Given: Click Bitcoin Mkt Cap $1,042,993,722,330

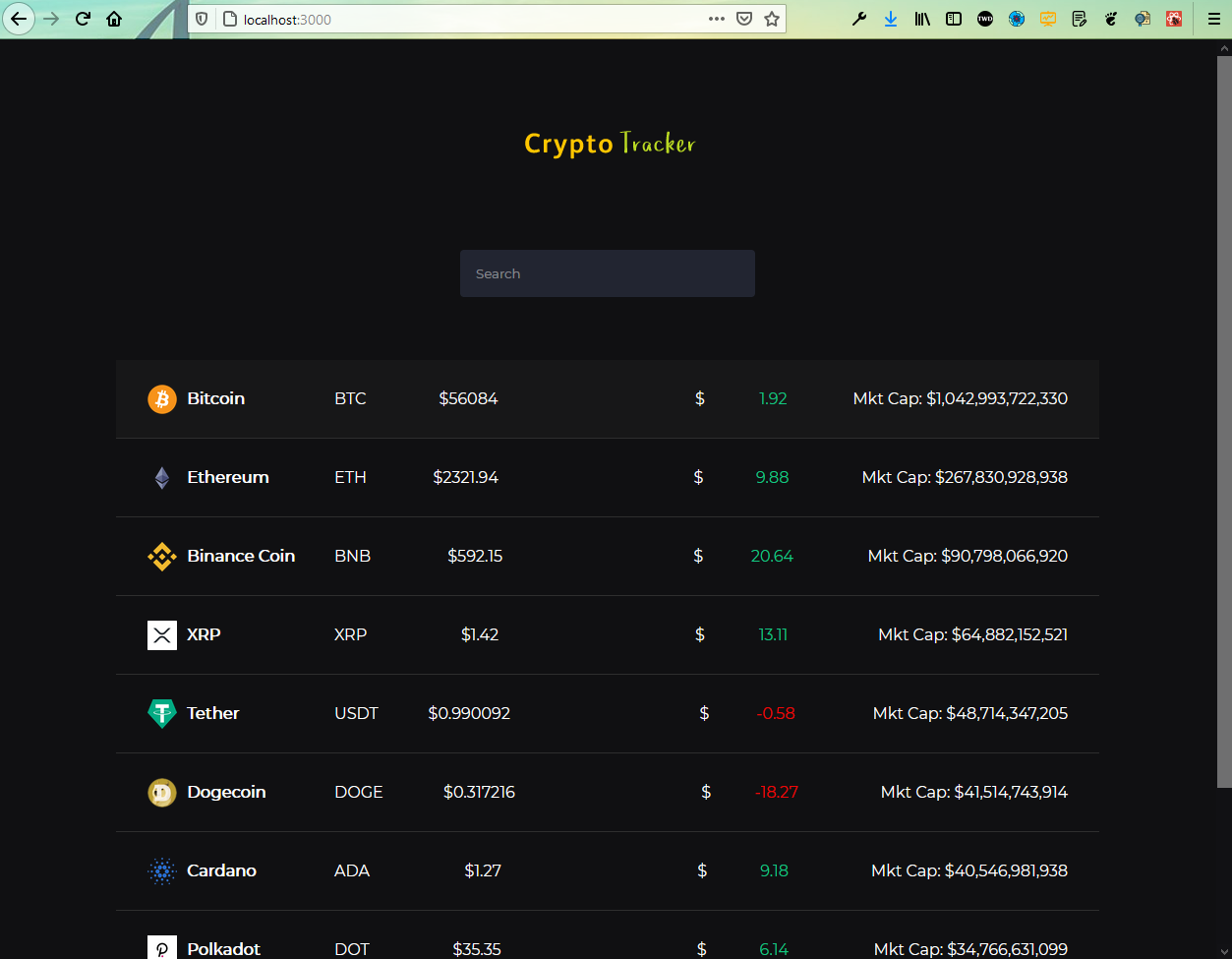Looking at the screenshot, I should click(x=961, y=398).
